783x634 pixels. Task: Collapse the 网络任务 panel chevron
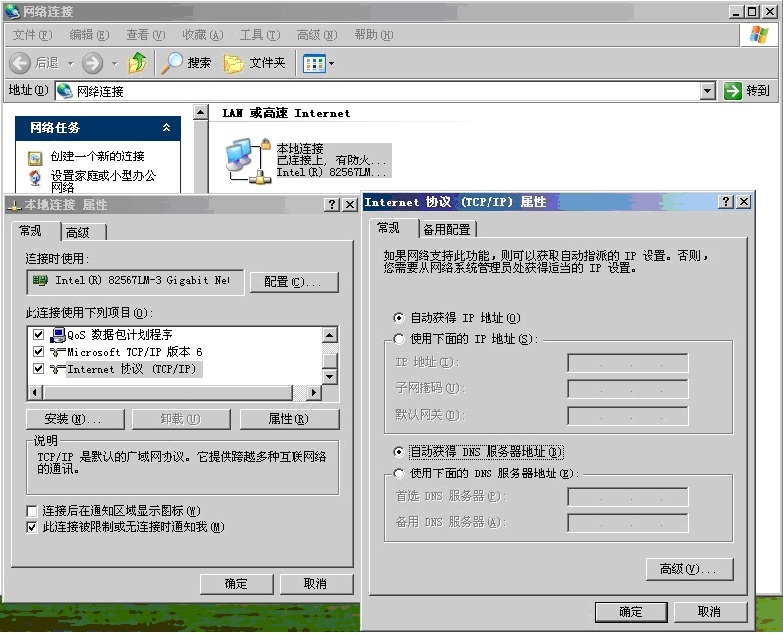pos(166,128)
